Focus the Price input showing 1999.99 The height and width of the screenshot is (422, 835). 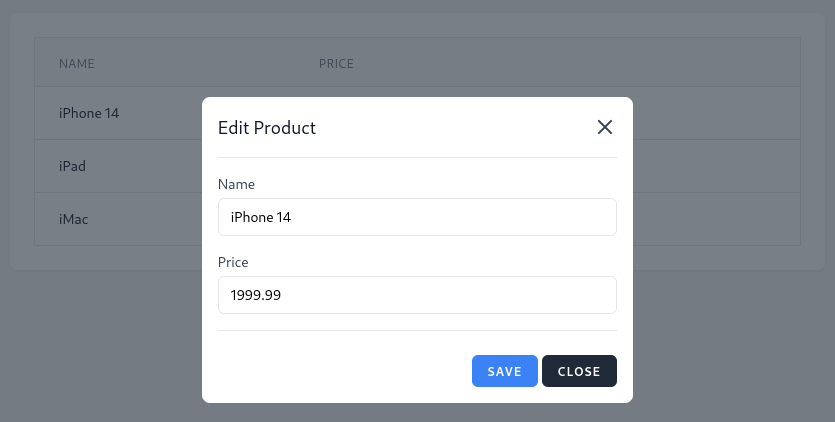tap(418, 295)
